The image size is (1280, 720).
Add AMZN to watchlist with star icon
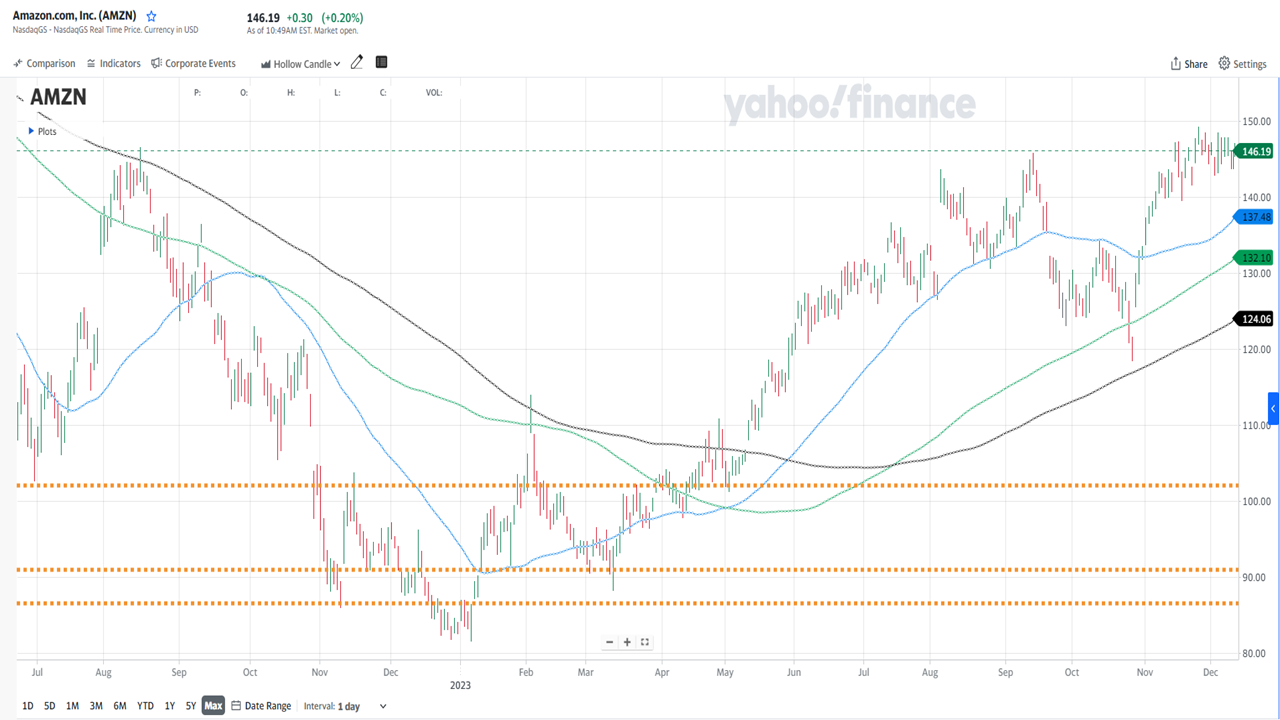point(151,17)
